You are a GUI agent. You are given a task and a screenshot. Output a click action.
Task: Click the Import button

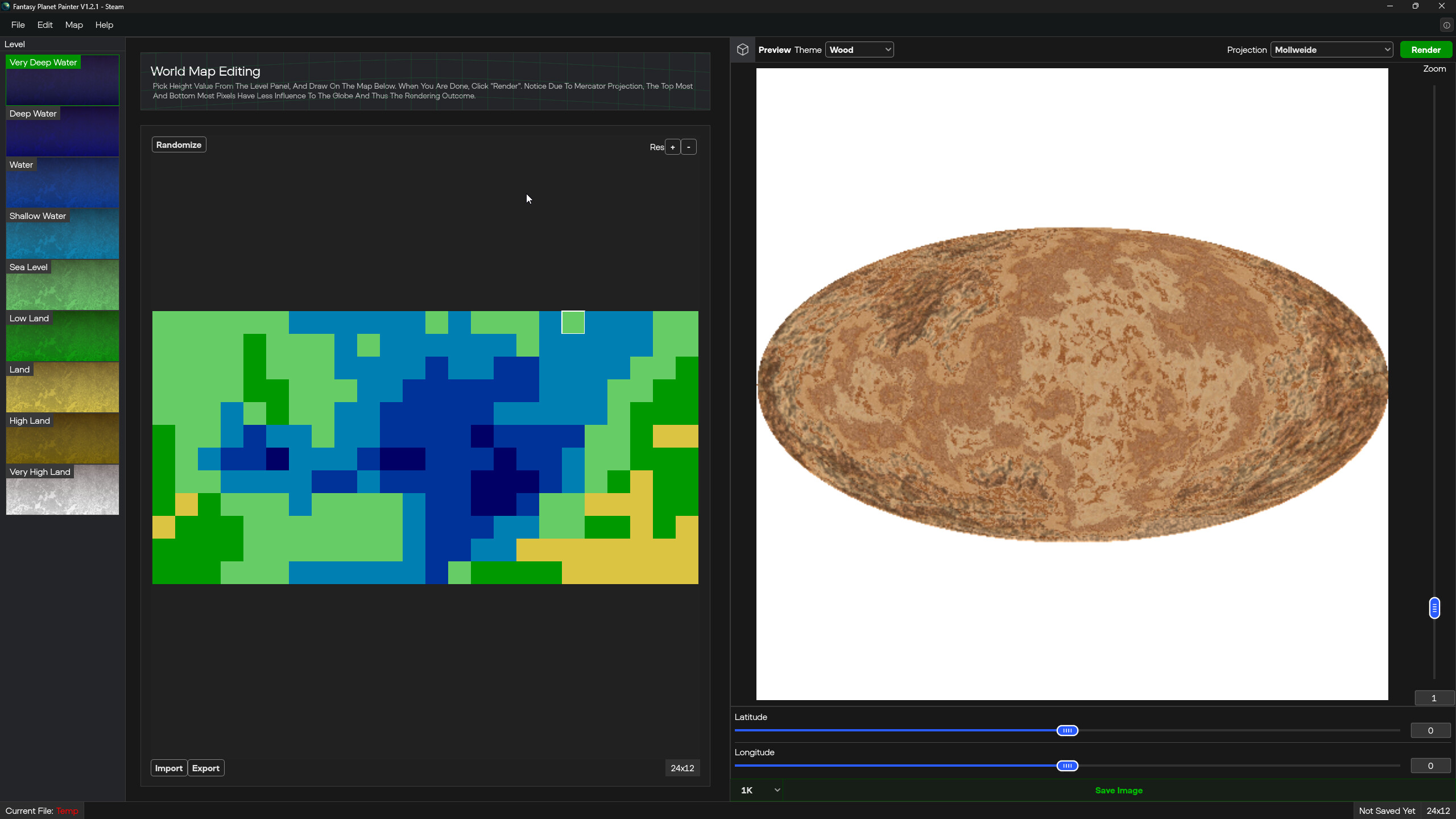168,767
